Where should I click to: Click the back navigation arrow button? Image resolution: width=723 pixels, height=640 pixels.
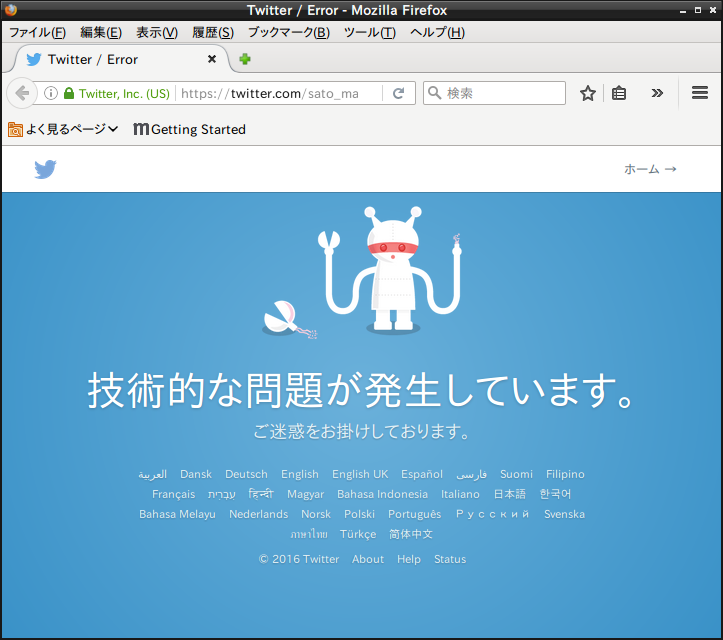[x=22, y=93]
